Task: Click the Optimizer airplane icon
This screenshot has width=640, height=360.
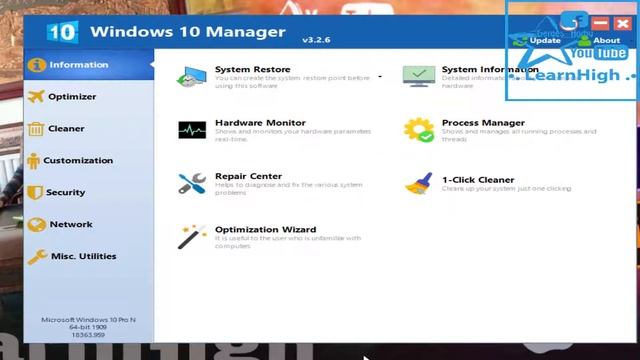Action: 36,97
